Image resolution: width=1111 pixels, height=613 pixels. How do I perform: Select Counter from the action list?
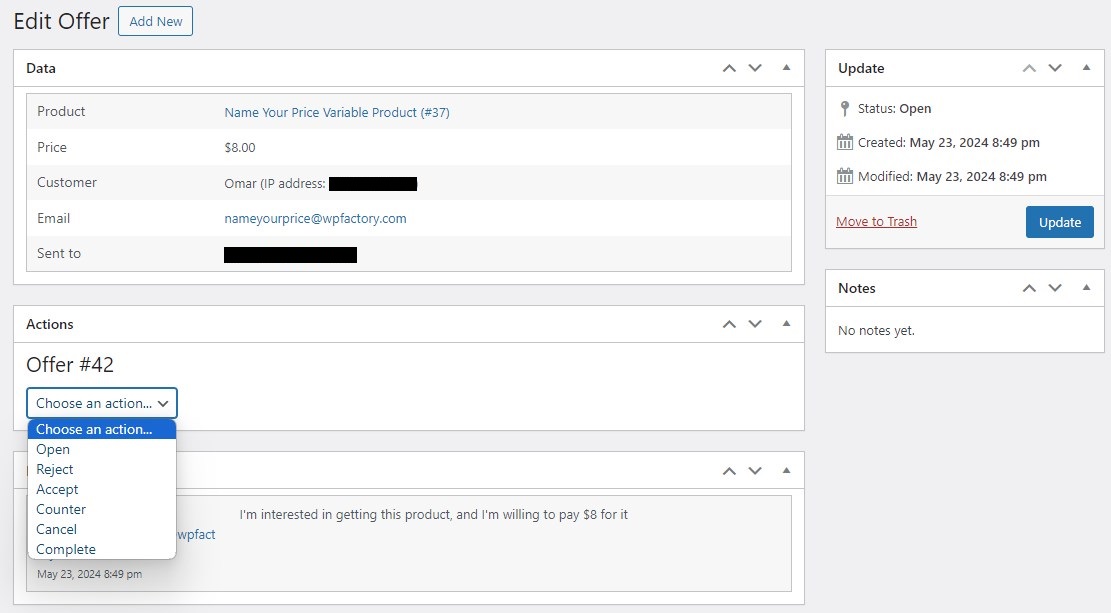(60, 509)
